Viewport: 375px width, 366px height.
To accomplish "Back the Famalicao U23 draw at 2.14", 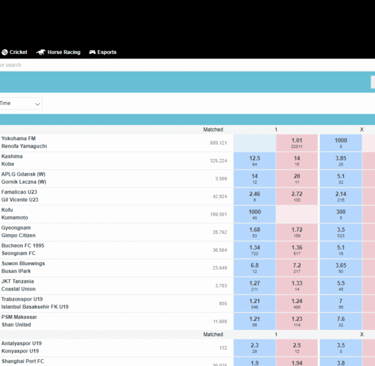I will point(341,196).
